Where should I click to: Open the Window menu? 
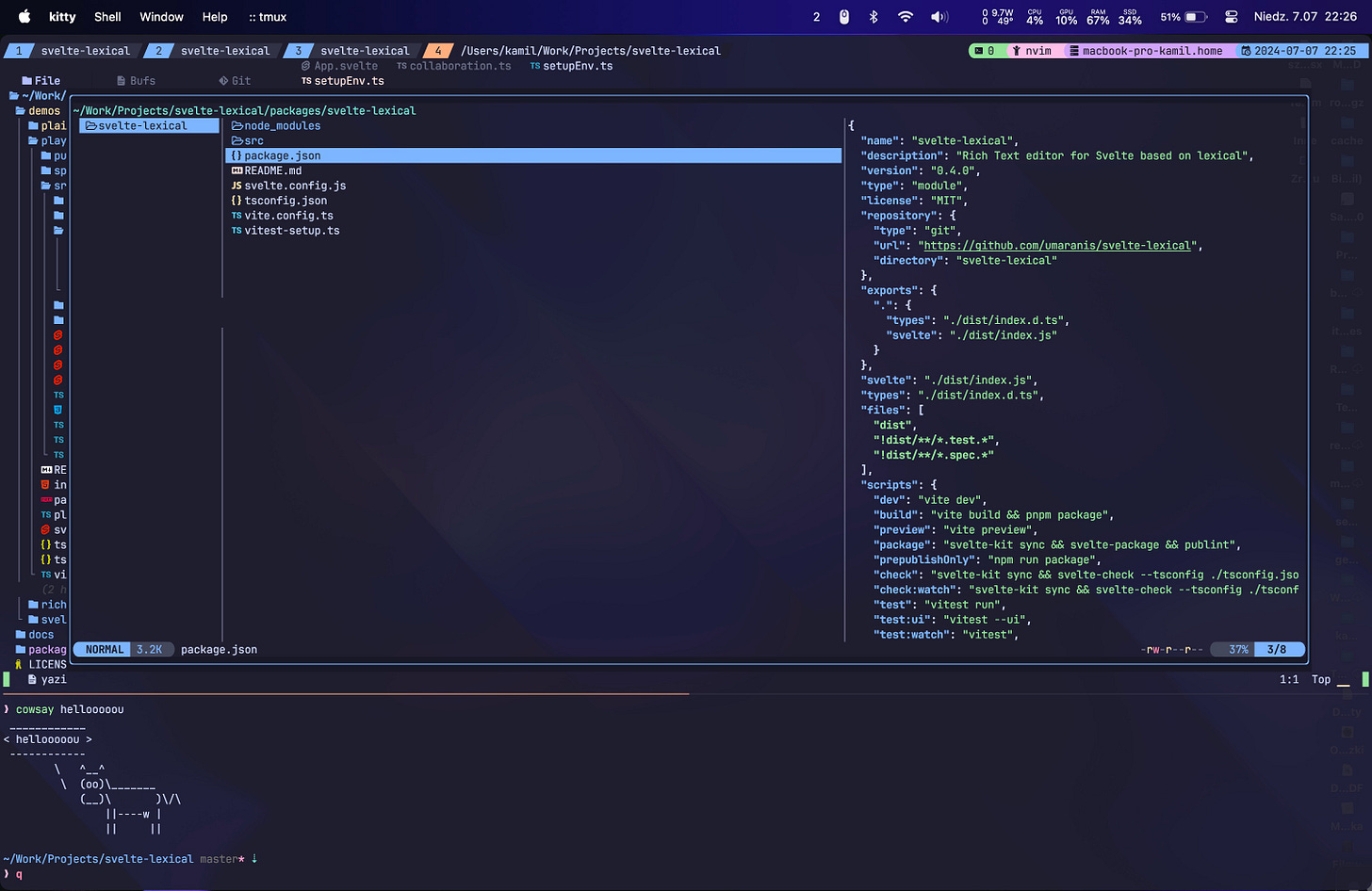pyautogui.click(x=161, y=16)
